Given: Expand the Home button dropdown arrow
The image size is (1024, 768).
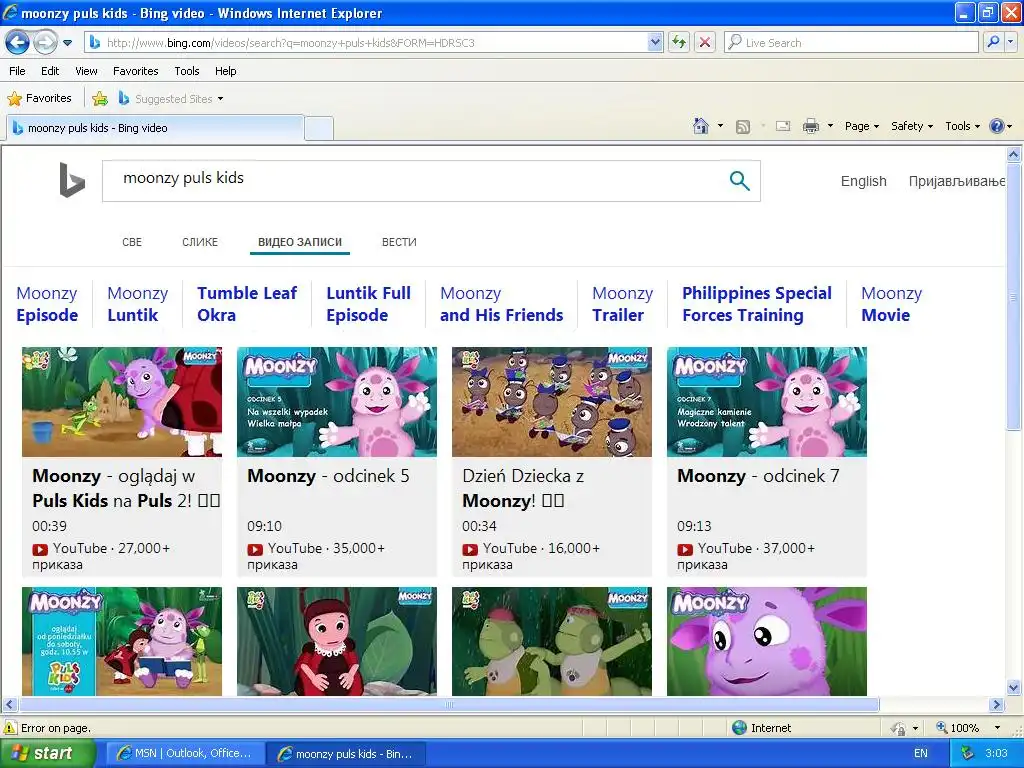Looking at the screenshot, I should coord(720,125).
